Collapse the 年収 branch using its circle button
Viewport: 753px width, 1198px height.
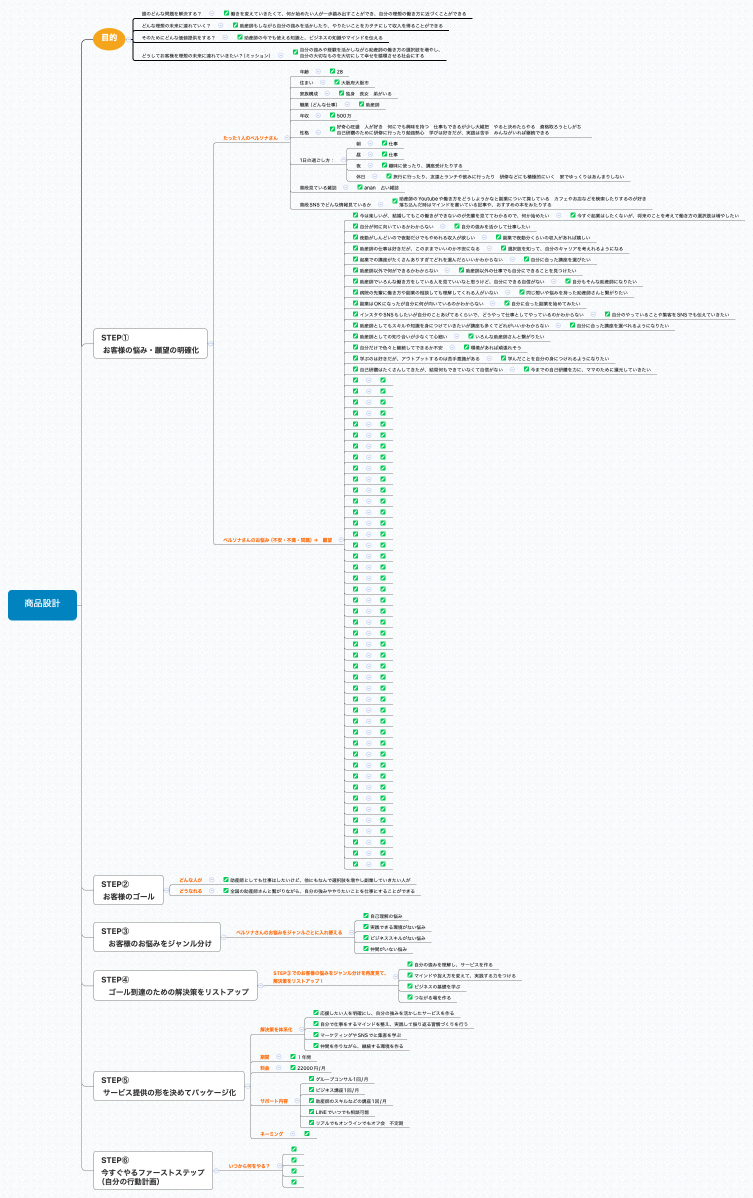coord(318,116)
